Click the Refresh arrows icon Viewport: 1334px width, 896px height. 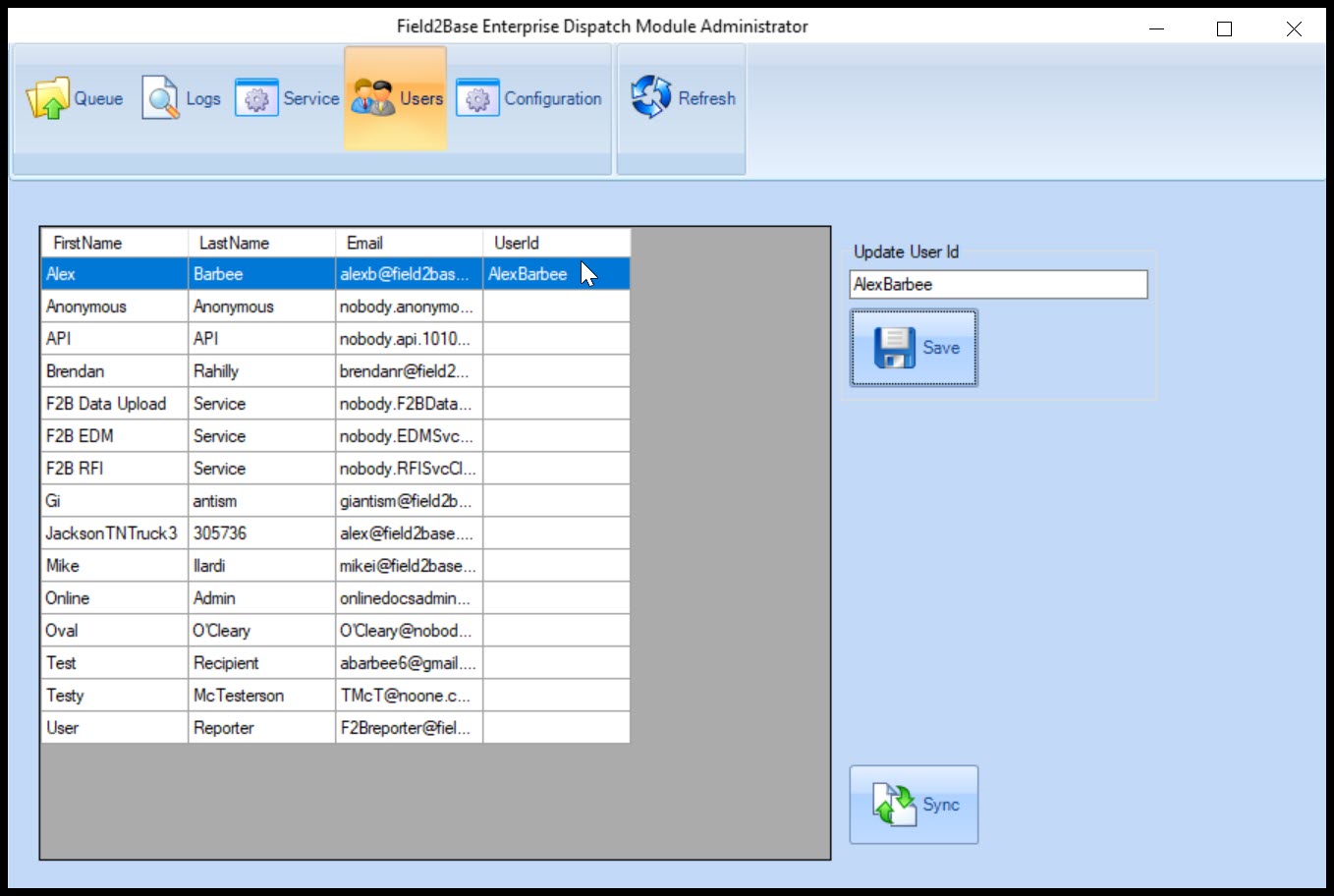point(650,98)
